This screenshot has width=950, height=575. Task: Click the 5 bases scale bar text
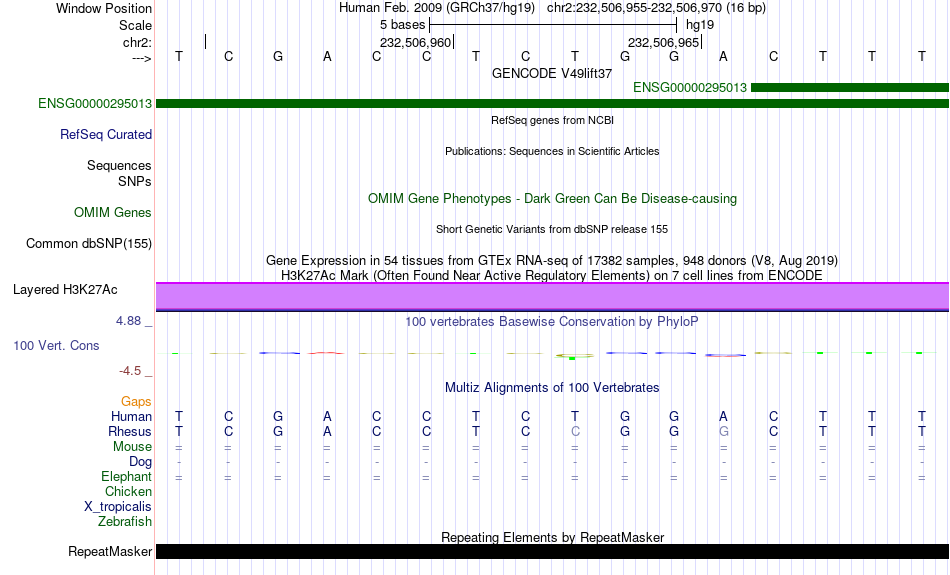[403, 25]
